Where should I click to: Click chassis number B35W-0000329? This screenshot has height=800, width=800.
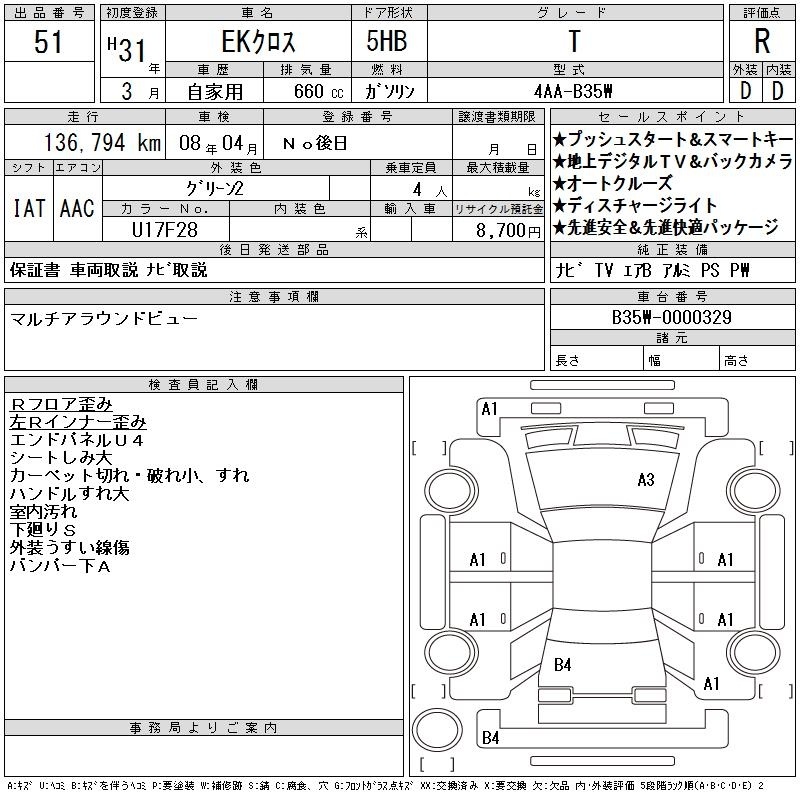[672, 318]
